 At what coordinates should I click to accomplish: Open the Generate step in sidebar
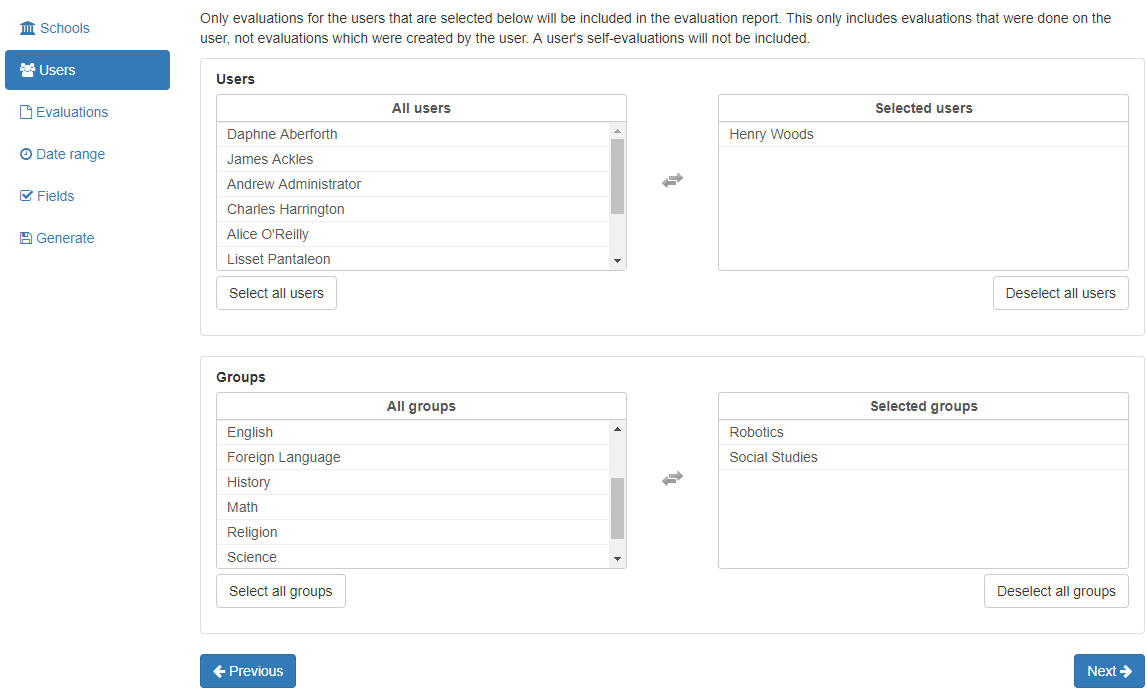point(57,238)
